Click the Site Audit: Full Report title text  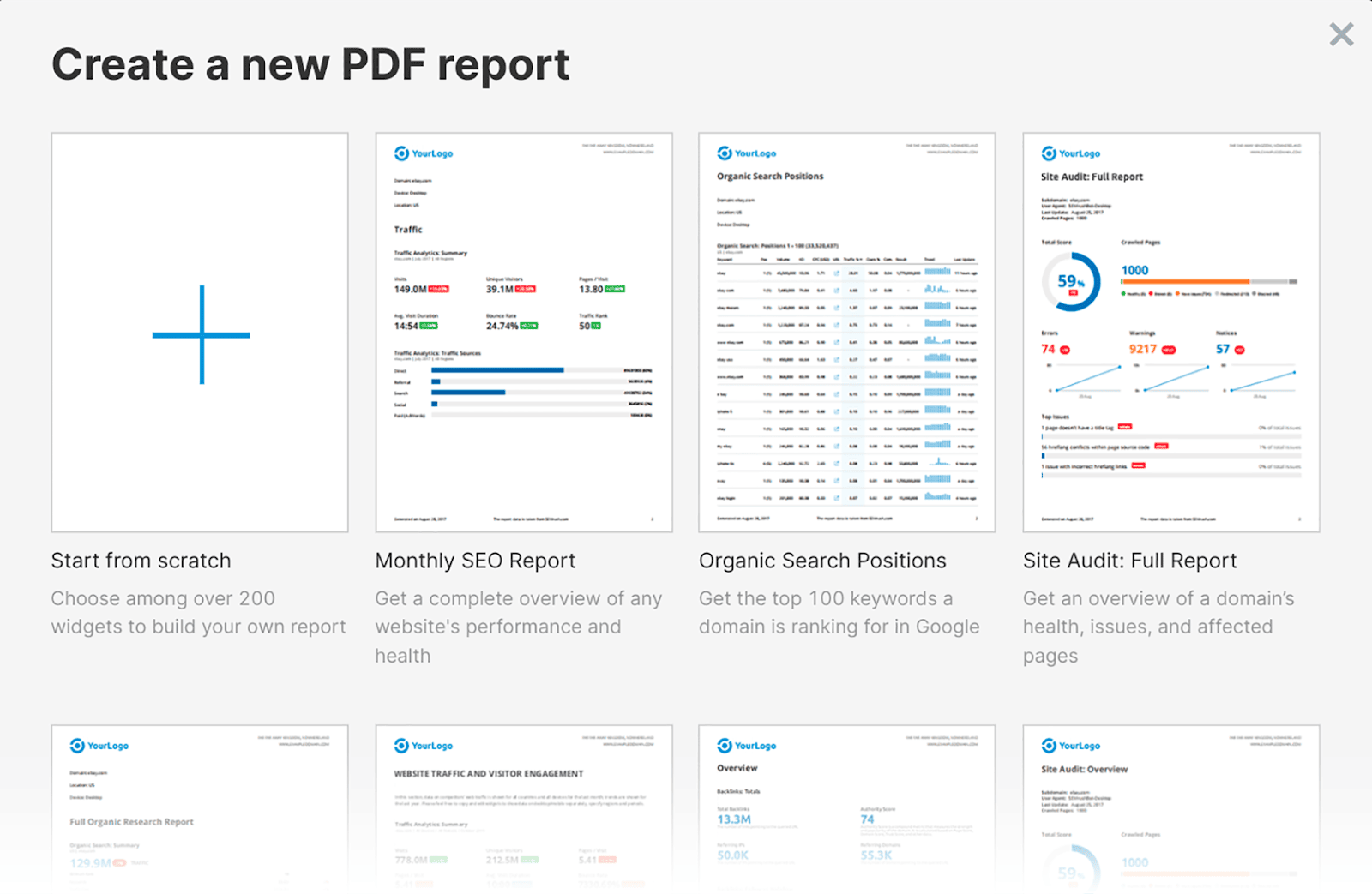pos(1129,561)
